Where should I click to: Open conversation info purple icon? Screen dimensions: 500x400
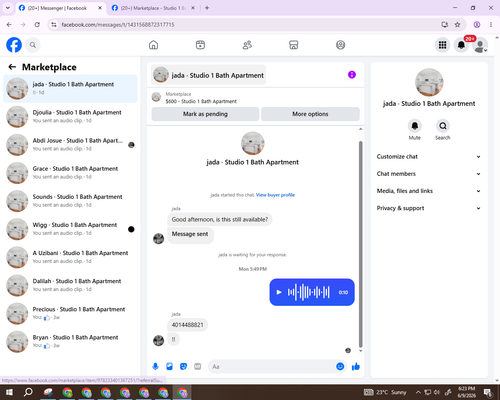pos(352,75)
